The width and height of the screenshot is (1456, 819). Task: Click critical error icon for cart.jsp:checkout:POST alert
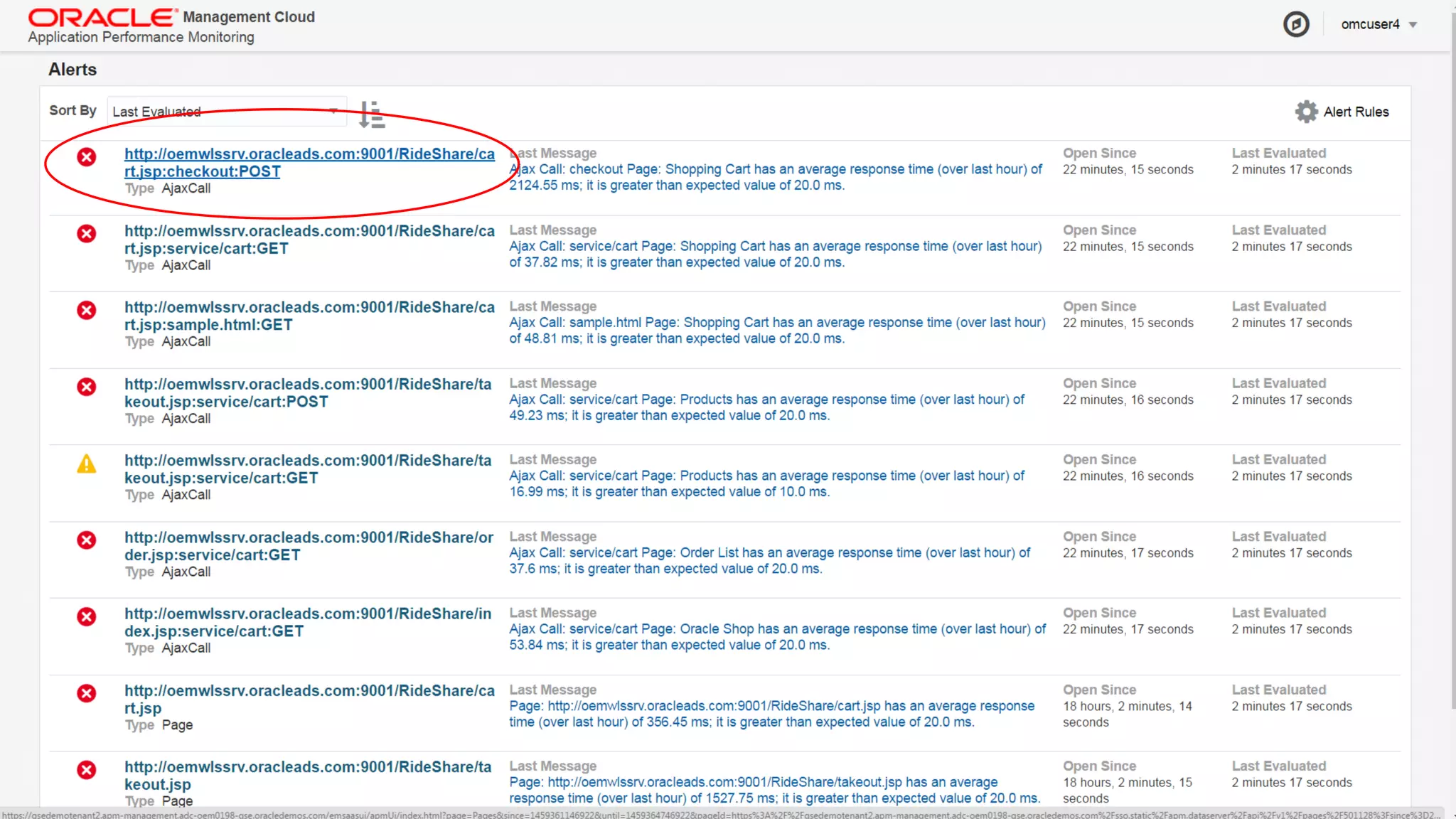coord(87,157)
